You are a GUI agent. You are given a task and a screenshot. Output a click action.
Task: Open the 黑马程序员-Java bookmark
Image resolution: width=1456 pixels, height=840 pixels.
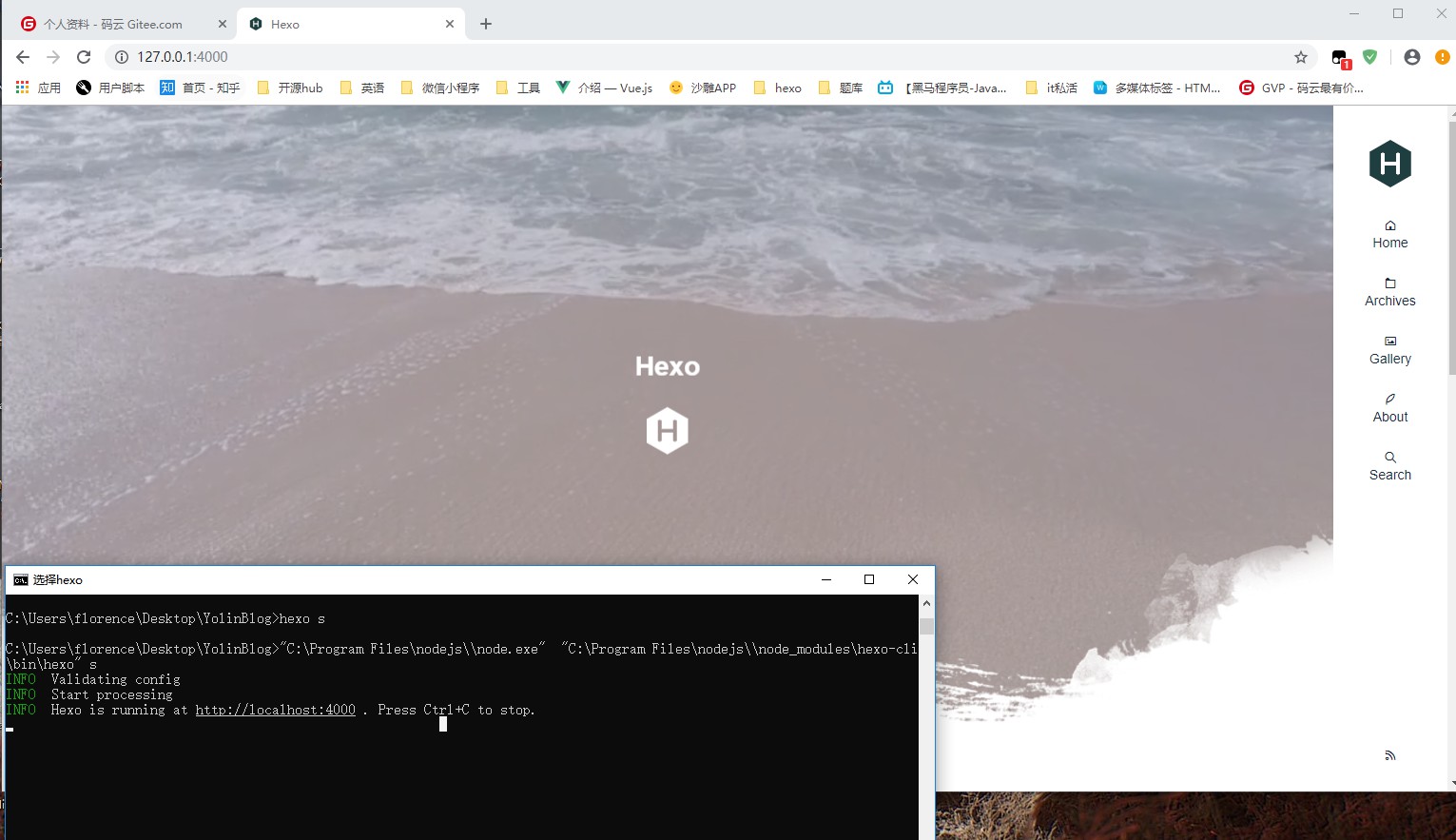[x=942, y=88]
